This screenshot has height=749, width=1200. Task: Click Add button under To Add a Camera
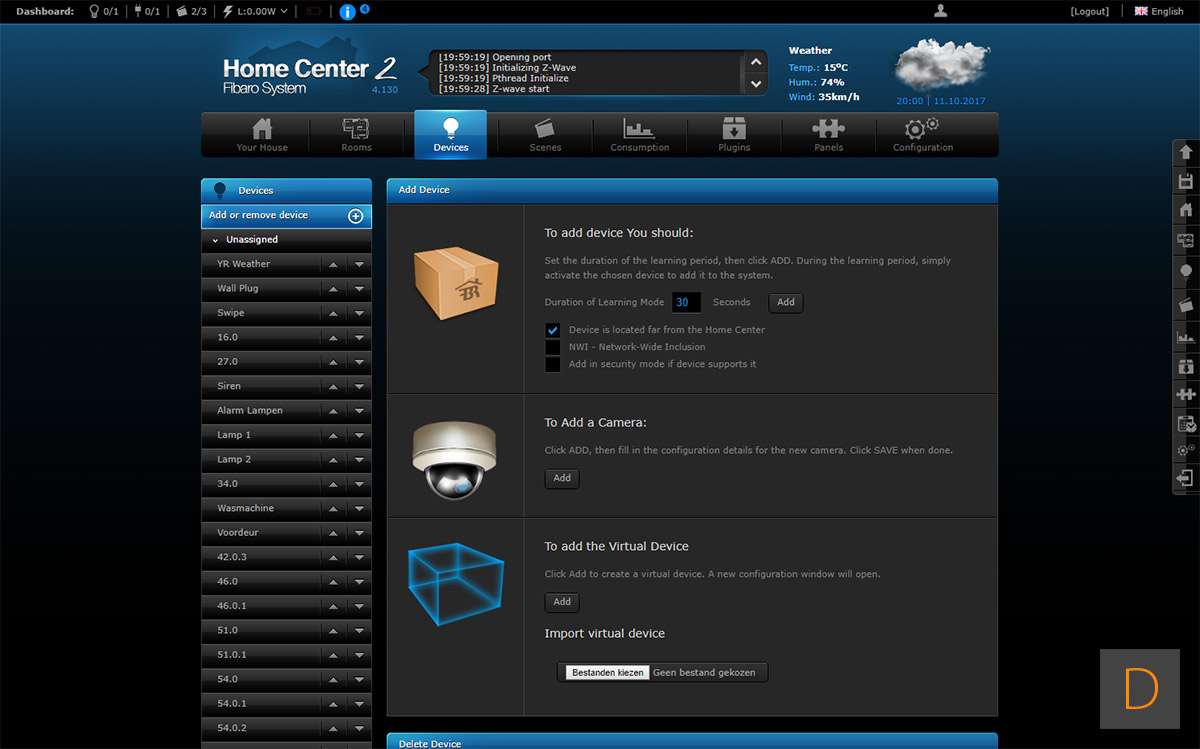click(562, 478)
